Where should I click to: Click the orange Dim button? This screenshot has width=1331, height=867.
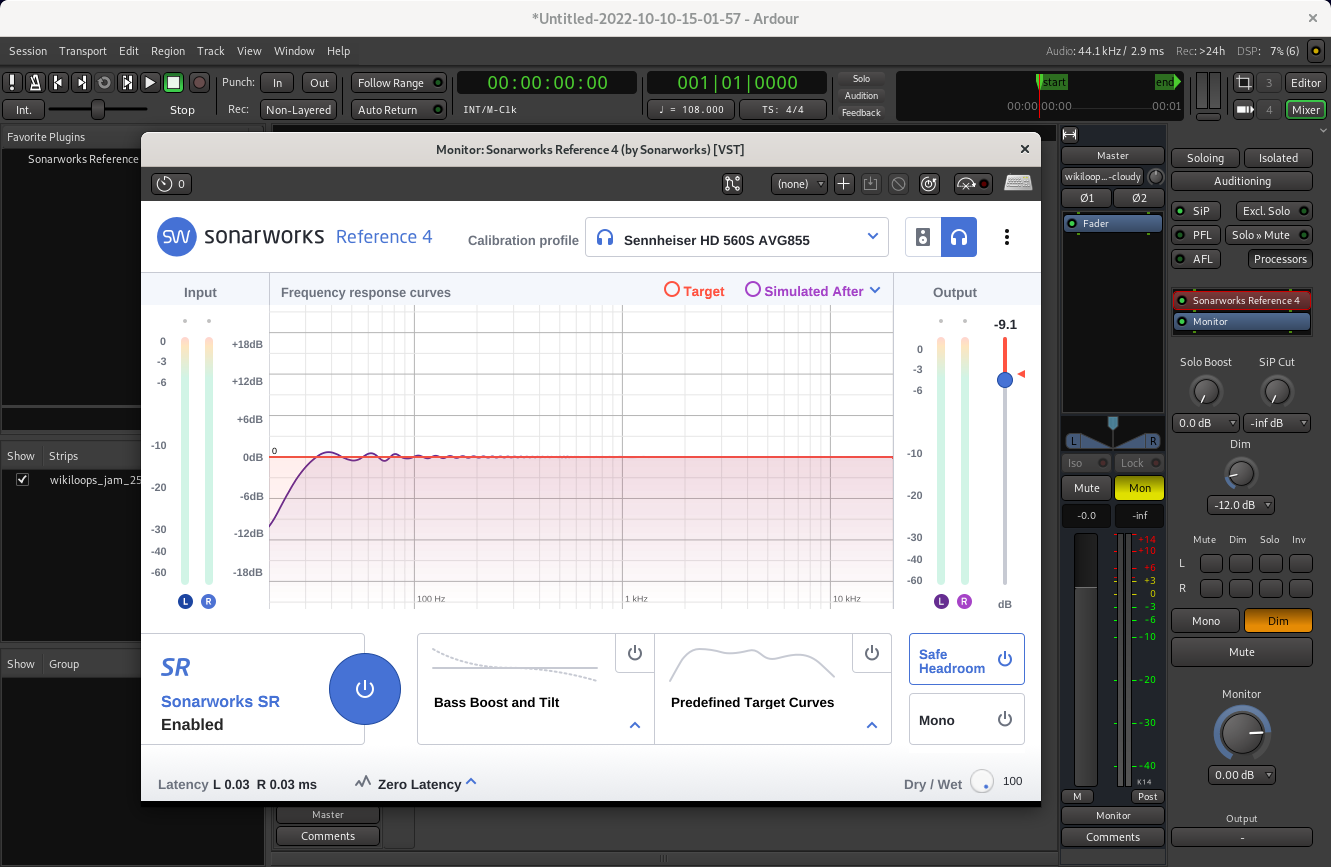[x=1278, y=621]
